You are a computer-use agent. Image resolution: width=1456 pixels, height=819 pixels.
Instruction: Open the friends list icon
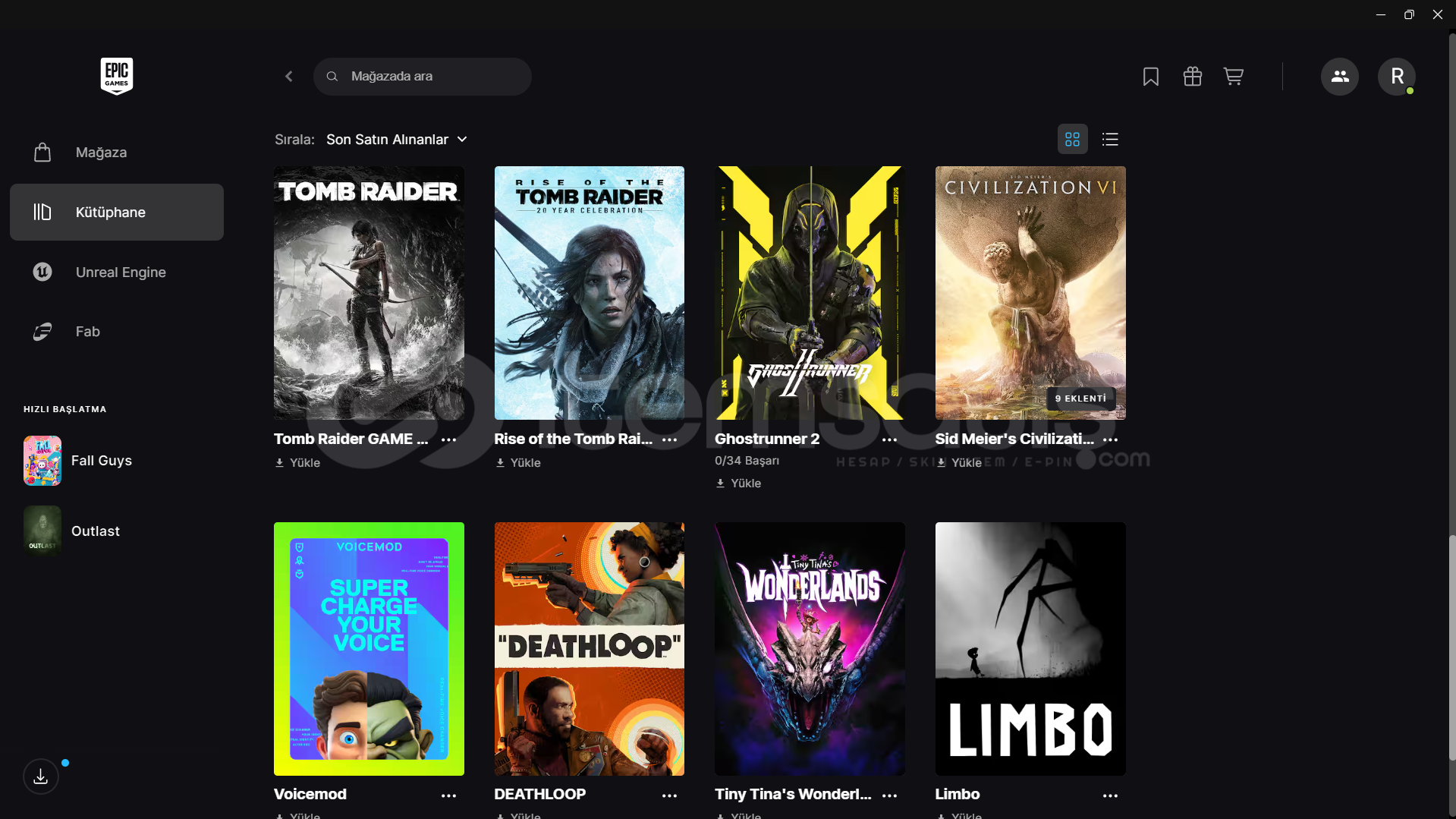(1340, 77)
